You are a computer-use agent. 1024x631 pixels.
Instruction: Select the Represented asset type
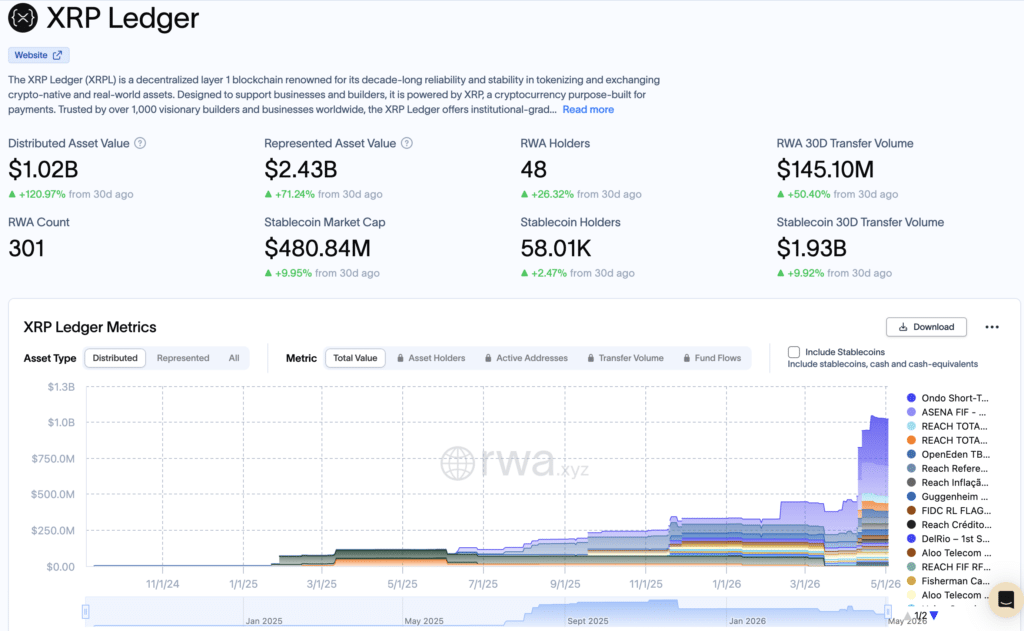[x=183, y=358]
